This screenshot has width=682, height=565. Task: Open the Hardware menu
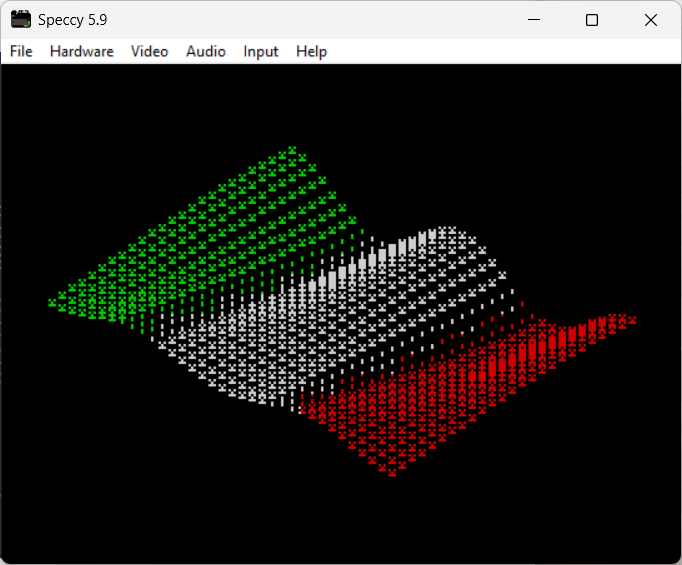click(82, 51)
